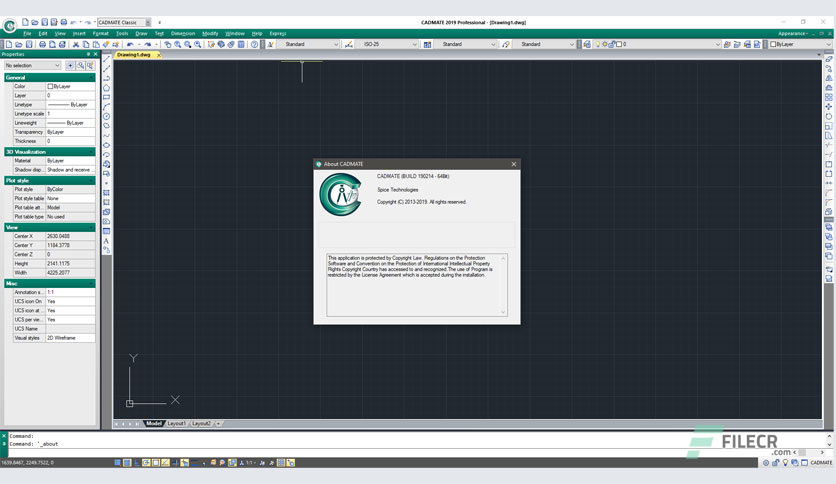Viewport: 836px width, 484px height.
Task: Select the Move tool on Modify toolbar
Action: [x=829, y=107]
